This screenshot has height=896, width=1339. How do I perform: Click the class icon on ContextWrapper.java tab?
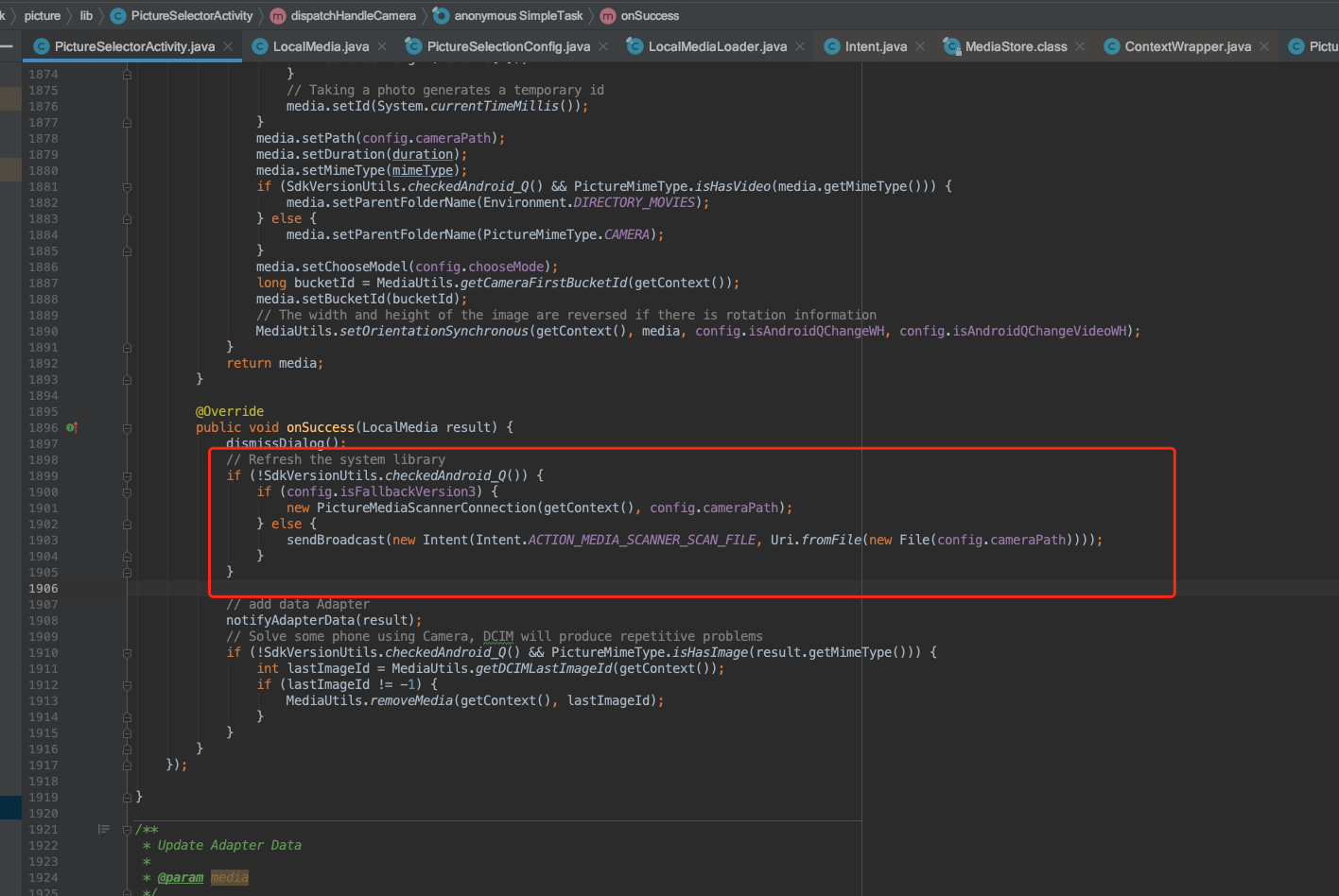click(x=1112, y=44)
